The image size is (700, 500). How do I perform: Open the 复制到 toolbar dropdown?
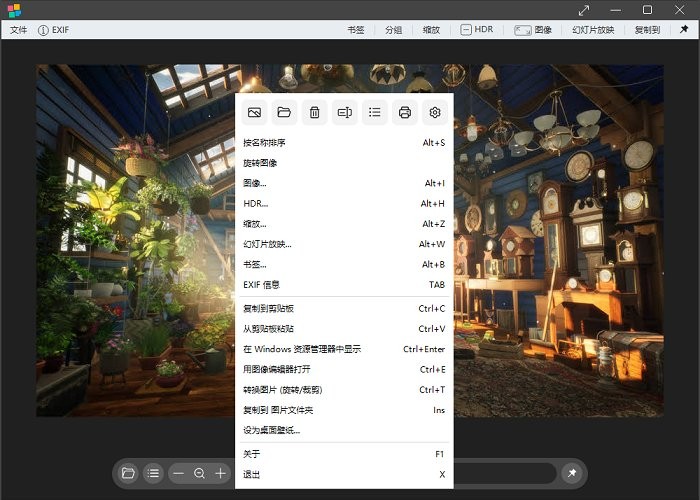coord(647,30)
